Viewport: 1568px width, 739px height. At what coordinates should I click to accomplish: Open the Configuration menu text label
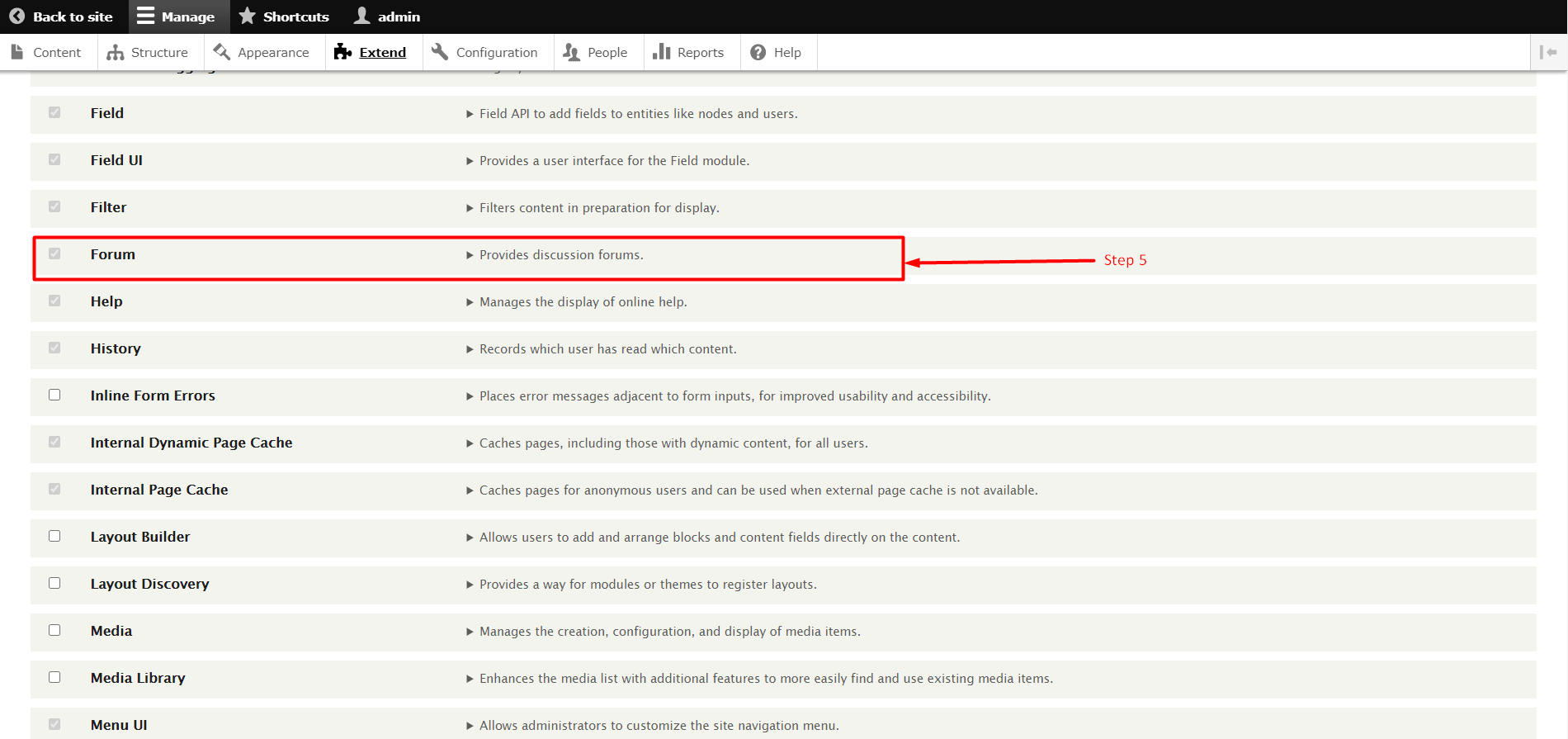pos(497,52)
